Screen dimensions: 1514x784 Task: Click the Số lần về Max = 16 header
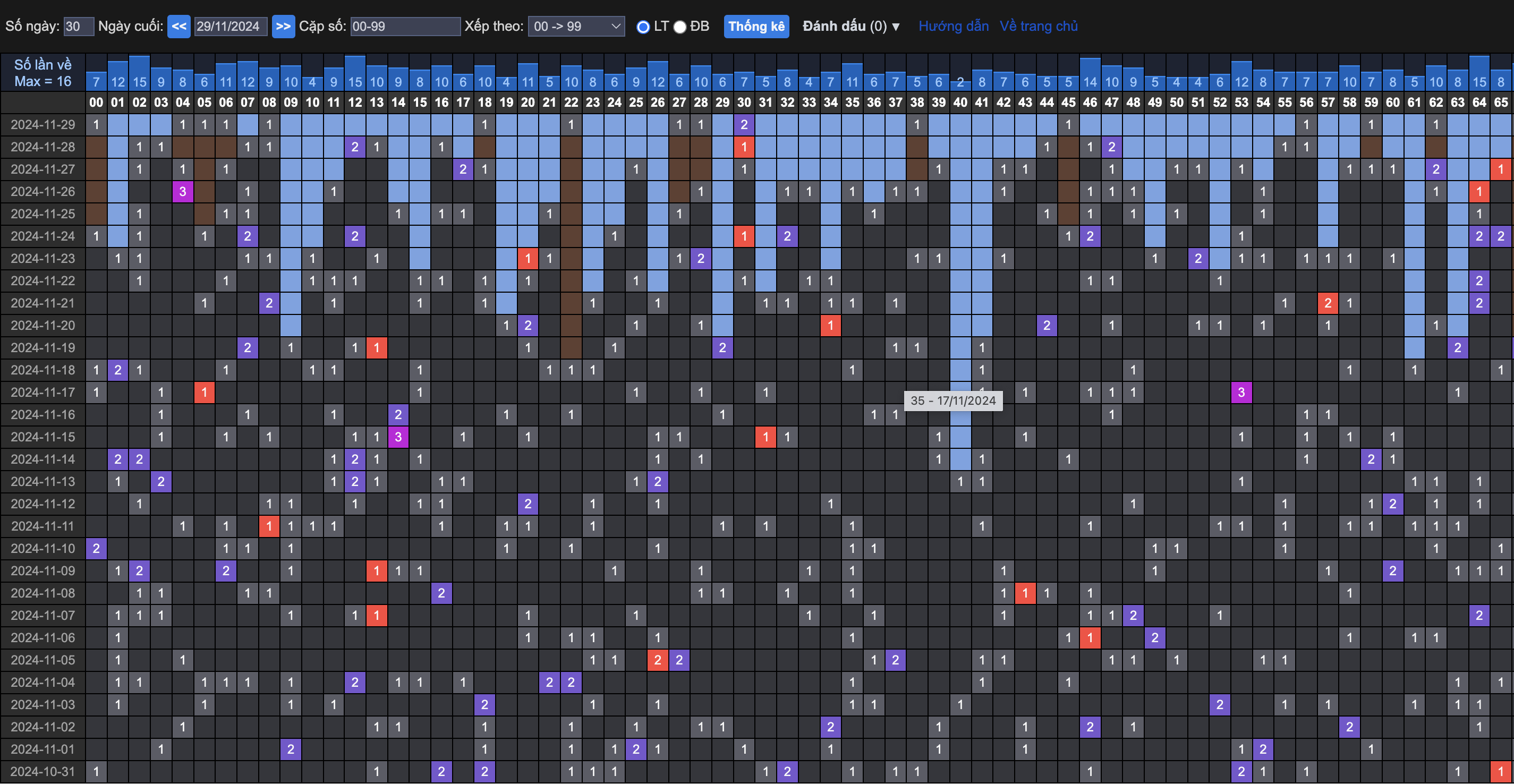(x=43, y=73)
